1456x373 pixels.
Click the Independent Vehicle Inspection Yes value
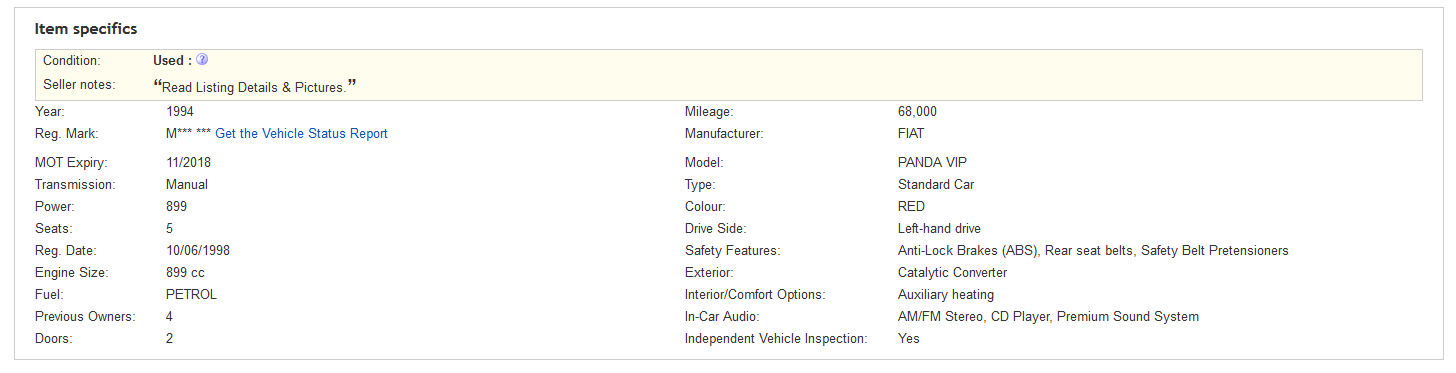909,339
